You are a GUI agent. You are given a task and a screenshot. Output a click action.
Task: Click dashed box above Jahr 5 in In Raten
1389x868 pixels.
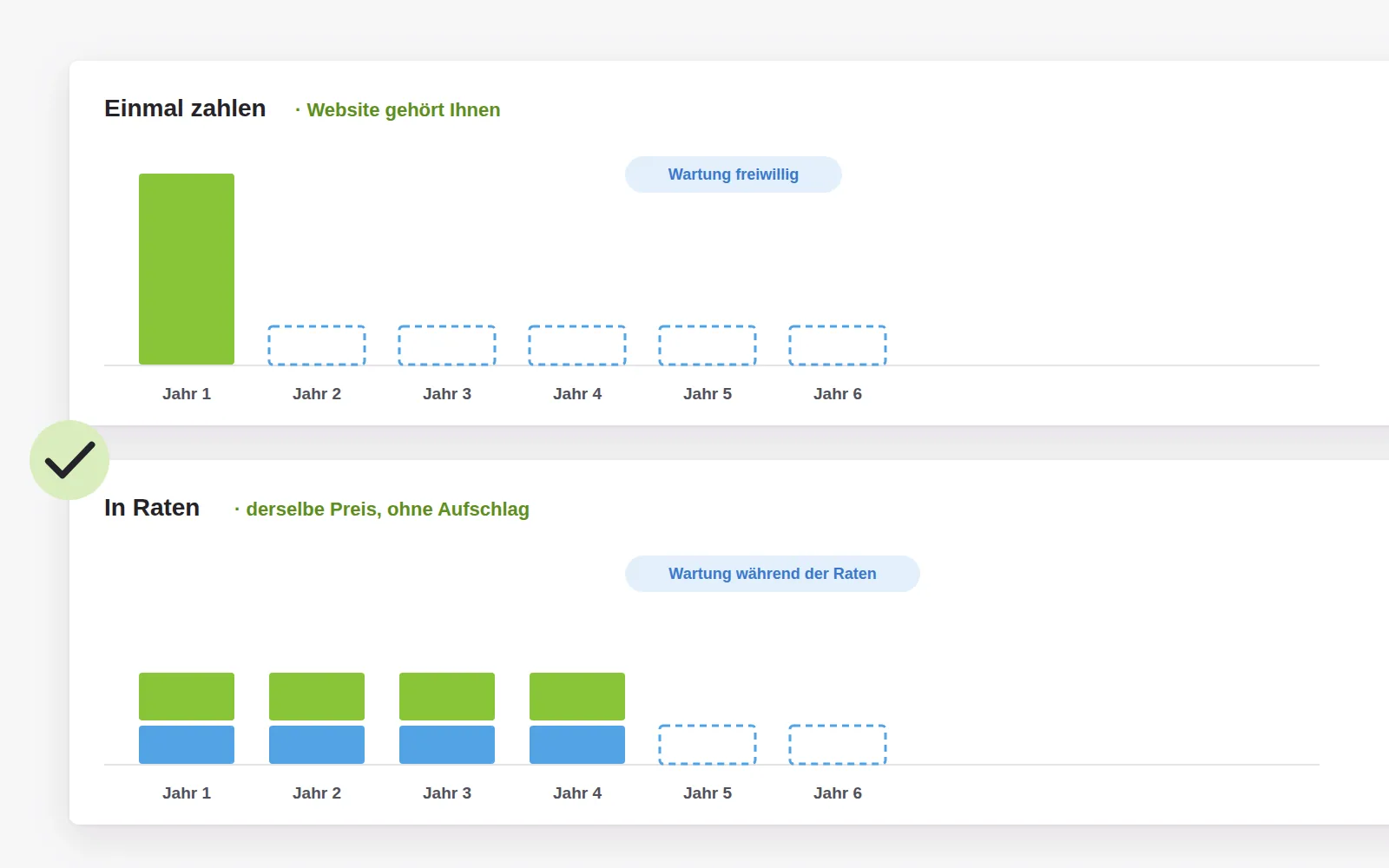click(x=708, y=745)
